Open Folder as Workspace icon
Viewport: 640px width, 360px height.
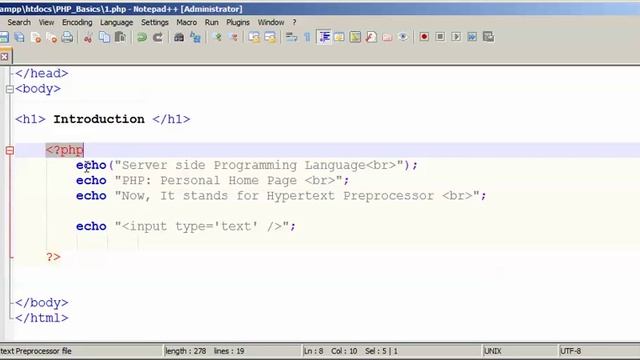[x=387, y=37]
